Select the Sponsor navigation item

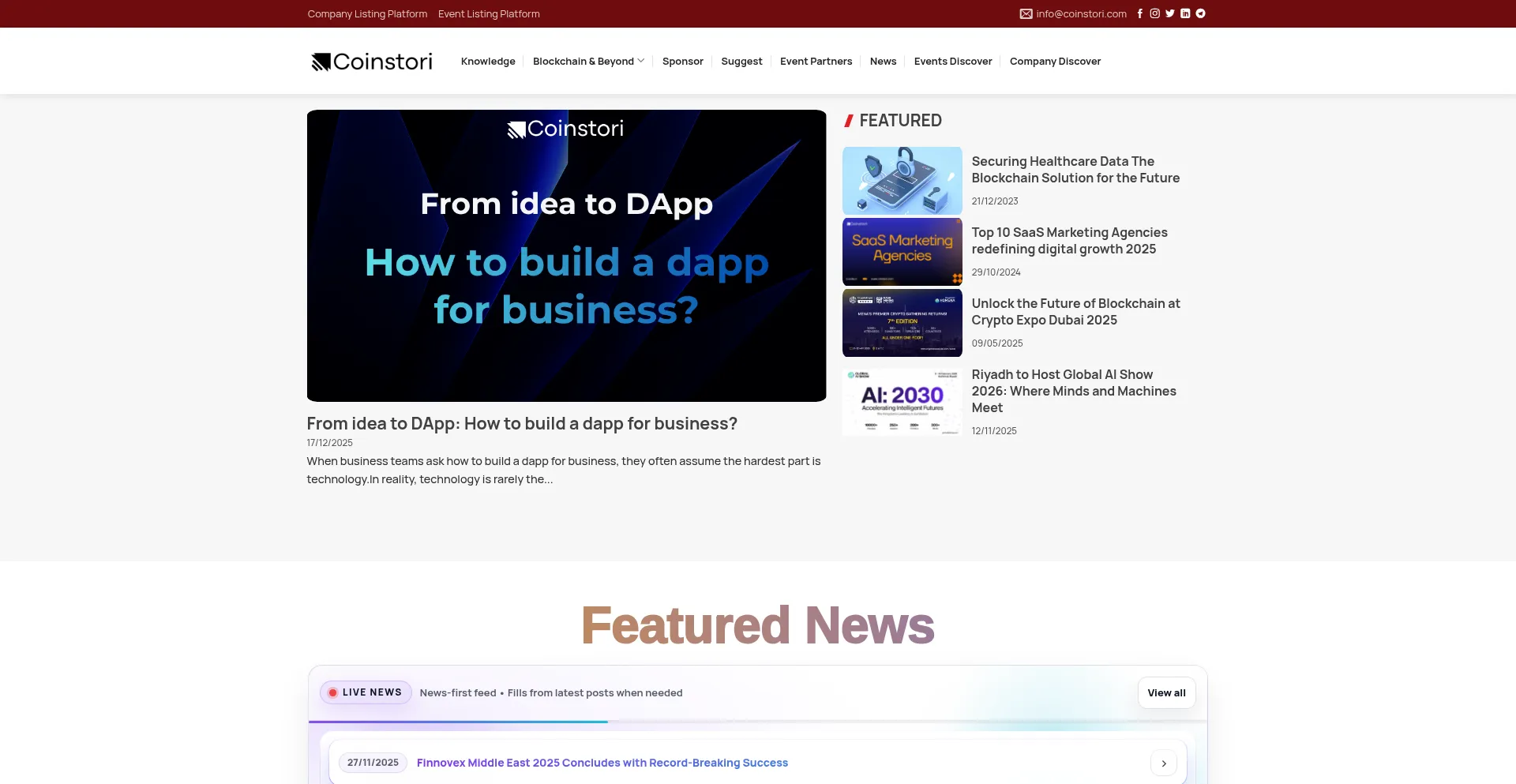pyautogui.click(x=682, y=62)
